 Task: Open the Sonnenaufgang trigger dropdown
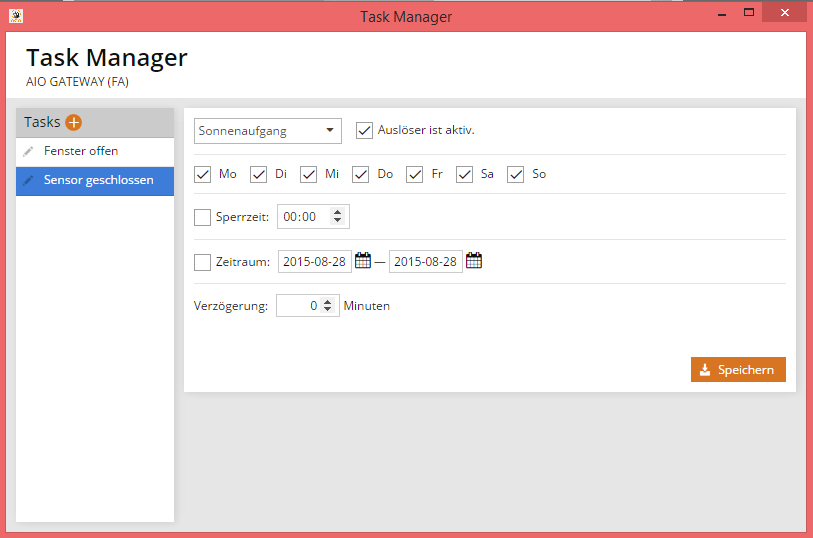268,131
